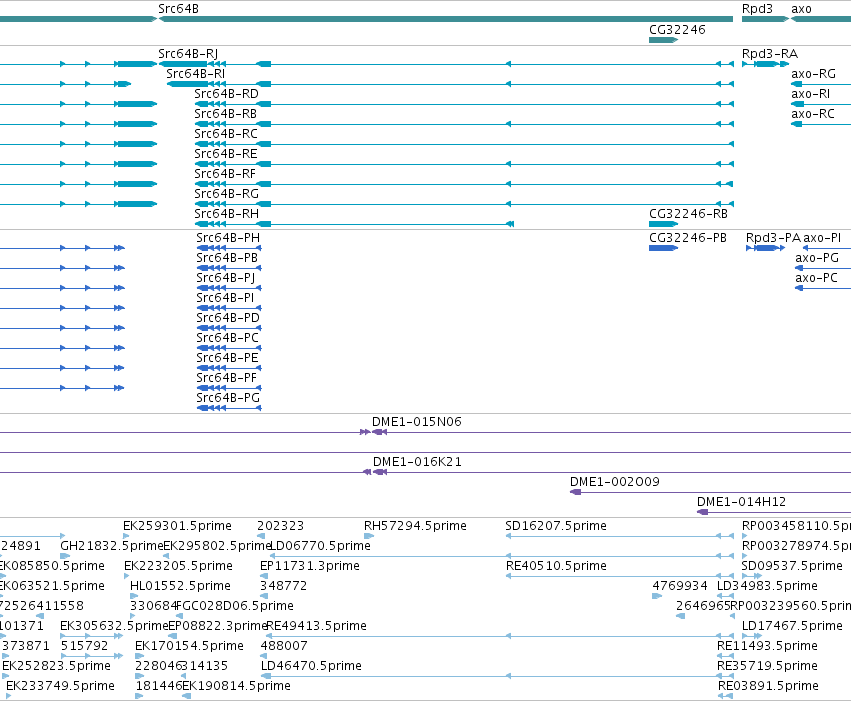Click the axo-RG transcript
Viewport: 851px width, 701px height.
coord(813,74)
